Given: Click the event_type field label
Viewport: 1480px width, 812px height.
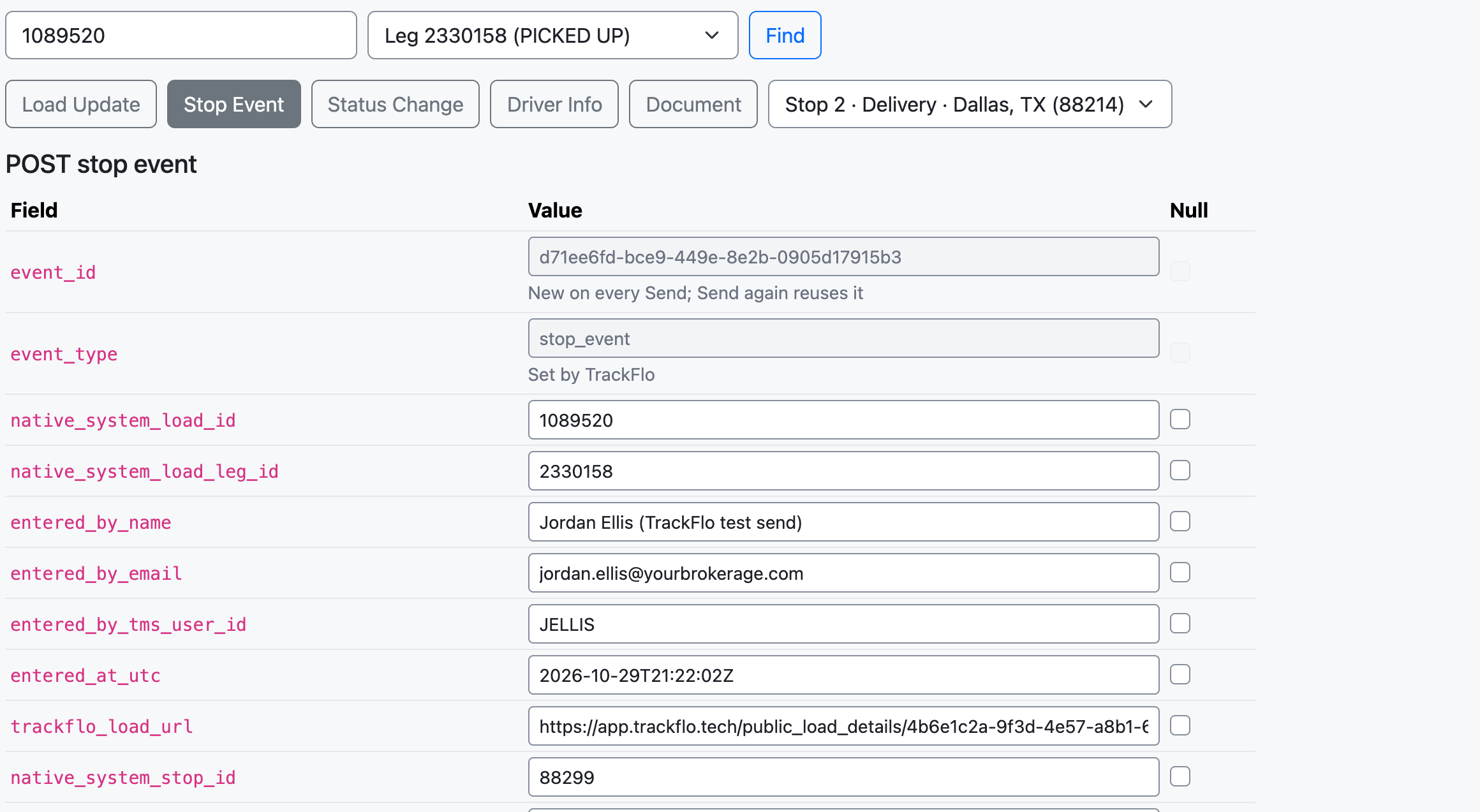Looking at the screenshot, I should click(x=64, y=354).
